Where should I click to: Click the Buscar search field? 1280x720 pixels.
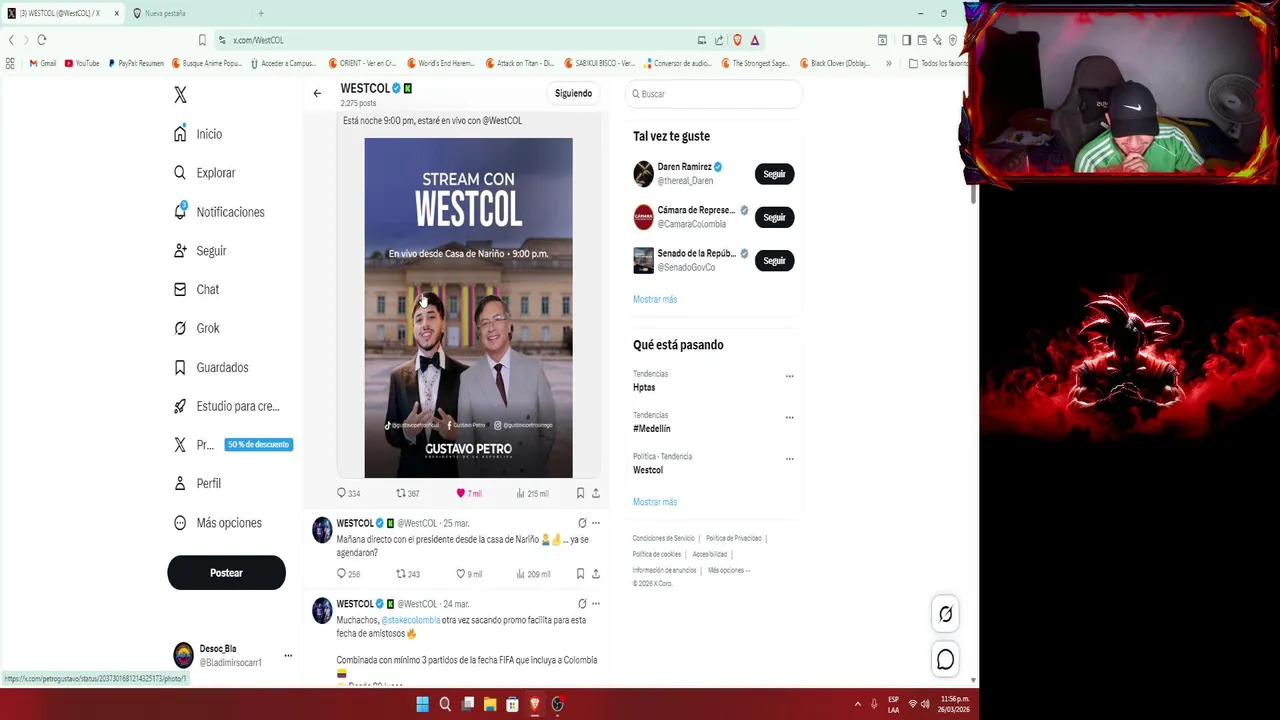714,94
